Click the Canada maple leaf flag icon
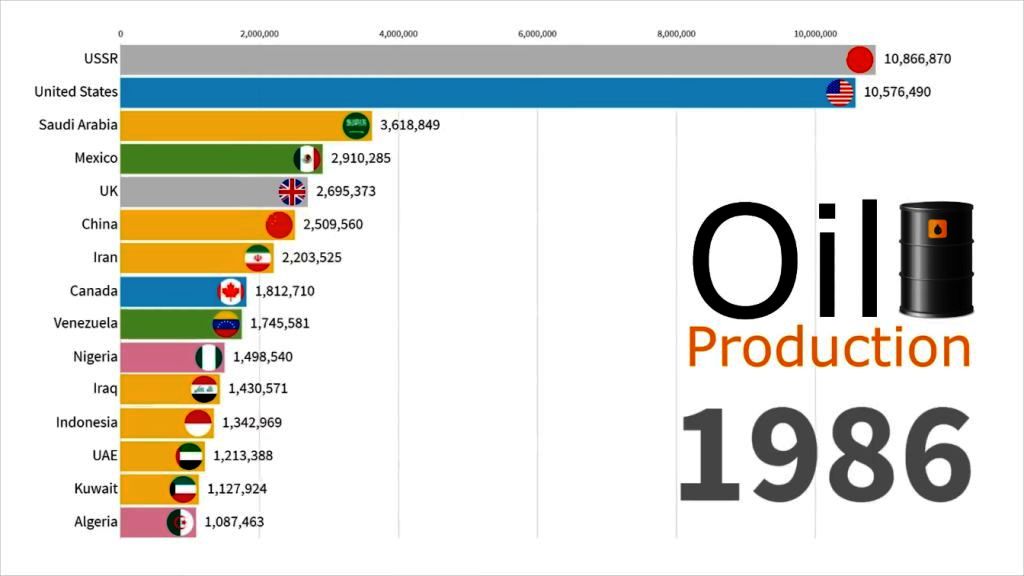Image resolution: width=1024 pixels, height=576 pixels. coord(231,291)
